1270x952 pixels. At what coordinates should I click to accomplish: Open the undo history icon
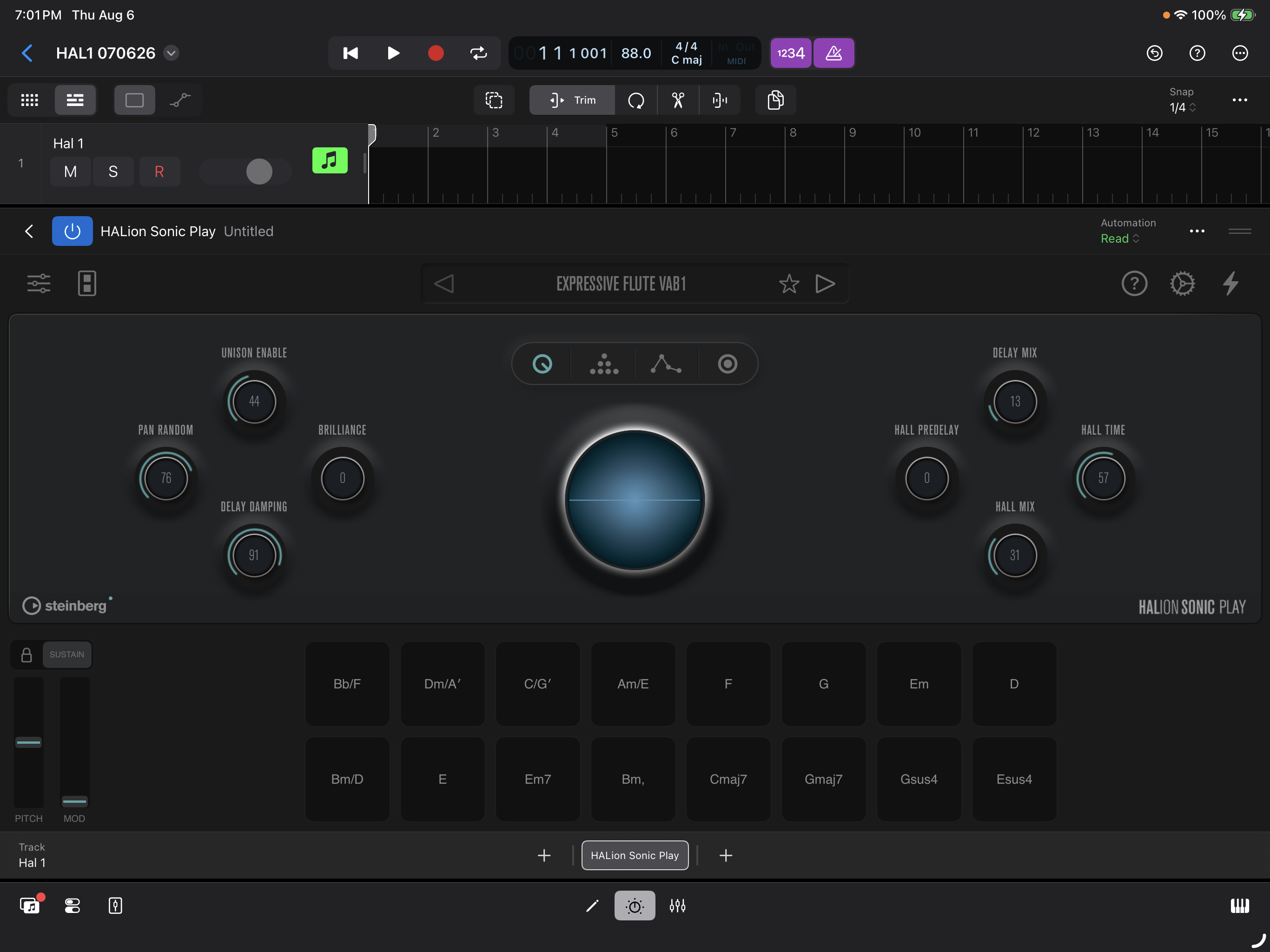coord(1155,53)
